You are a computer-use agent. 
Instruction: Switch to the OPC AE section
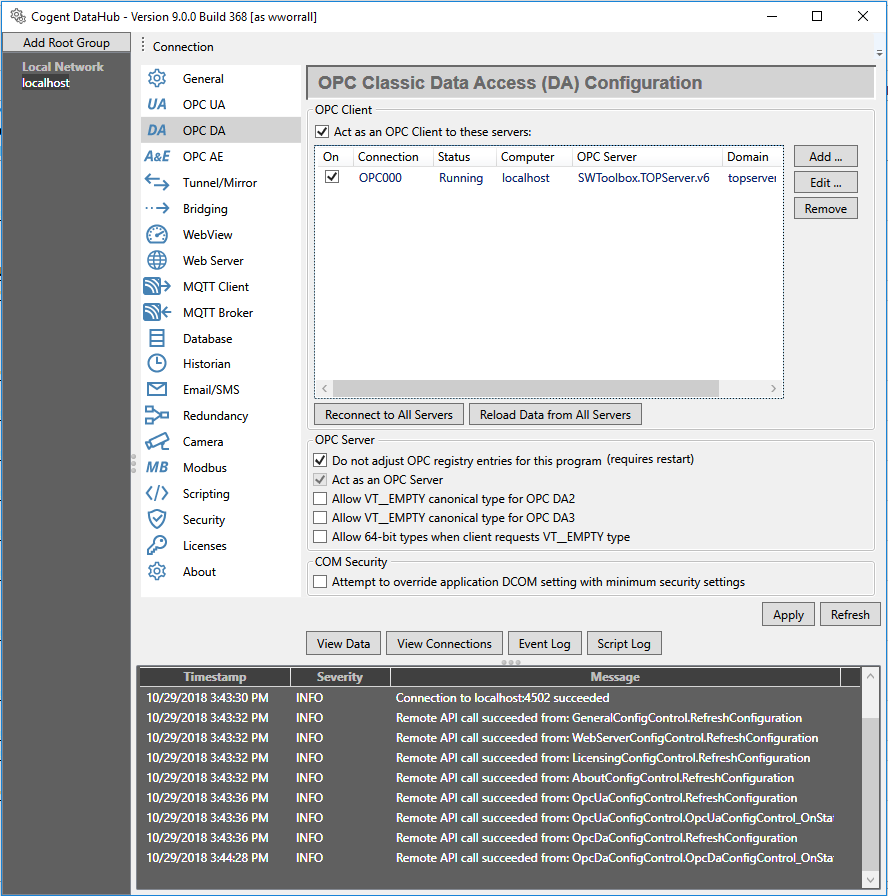pyautogui.click(x=156, y=156)
